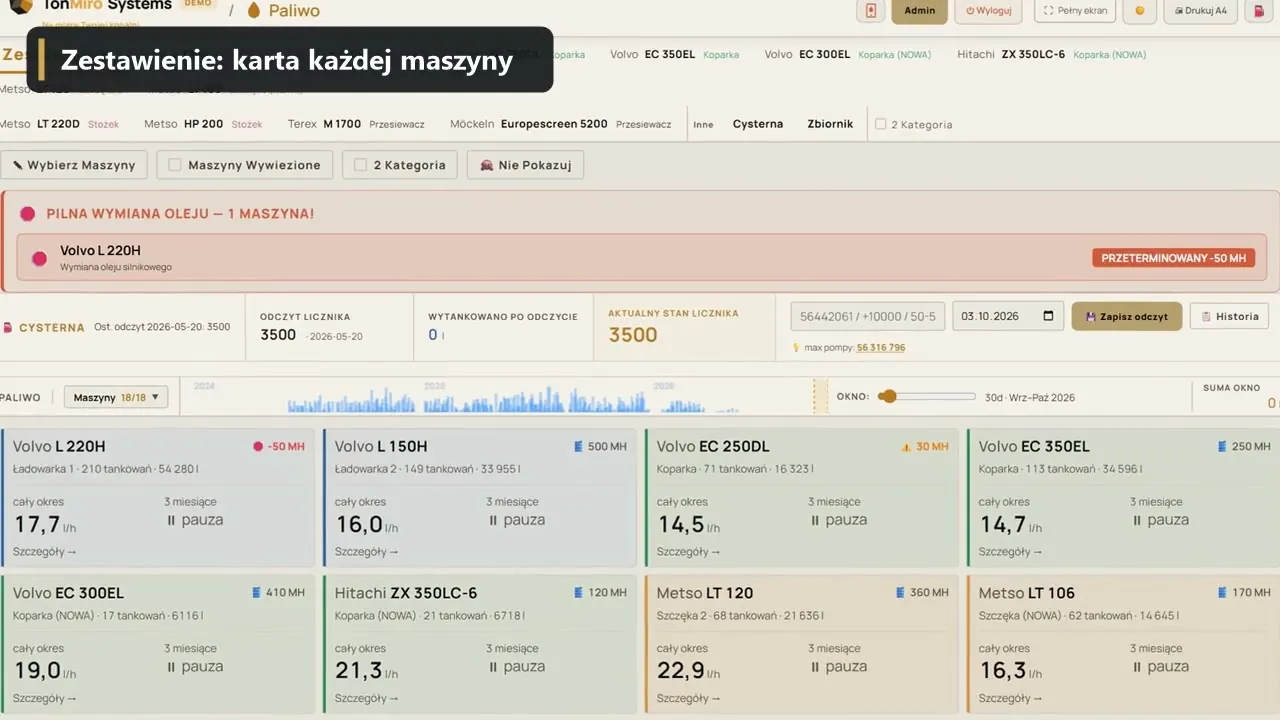
Task: Select the Metso HP 200 machine tab
Action: coord(203,124)
